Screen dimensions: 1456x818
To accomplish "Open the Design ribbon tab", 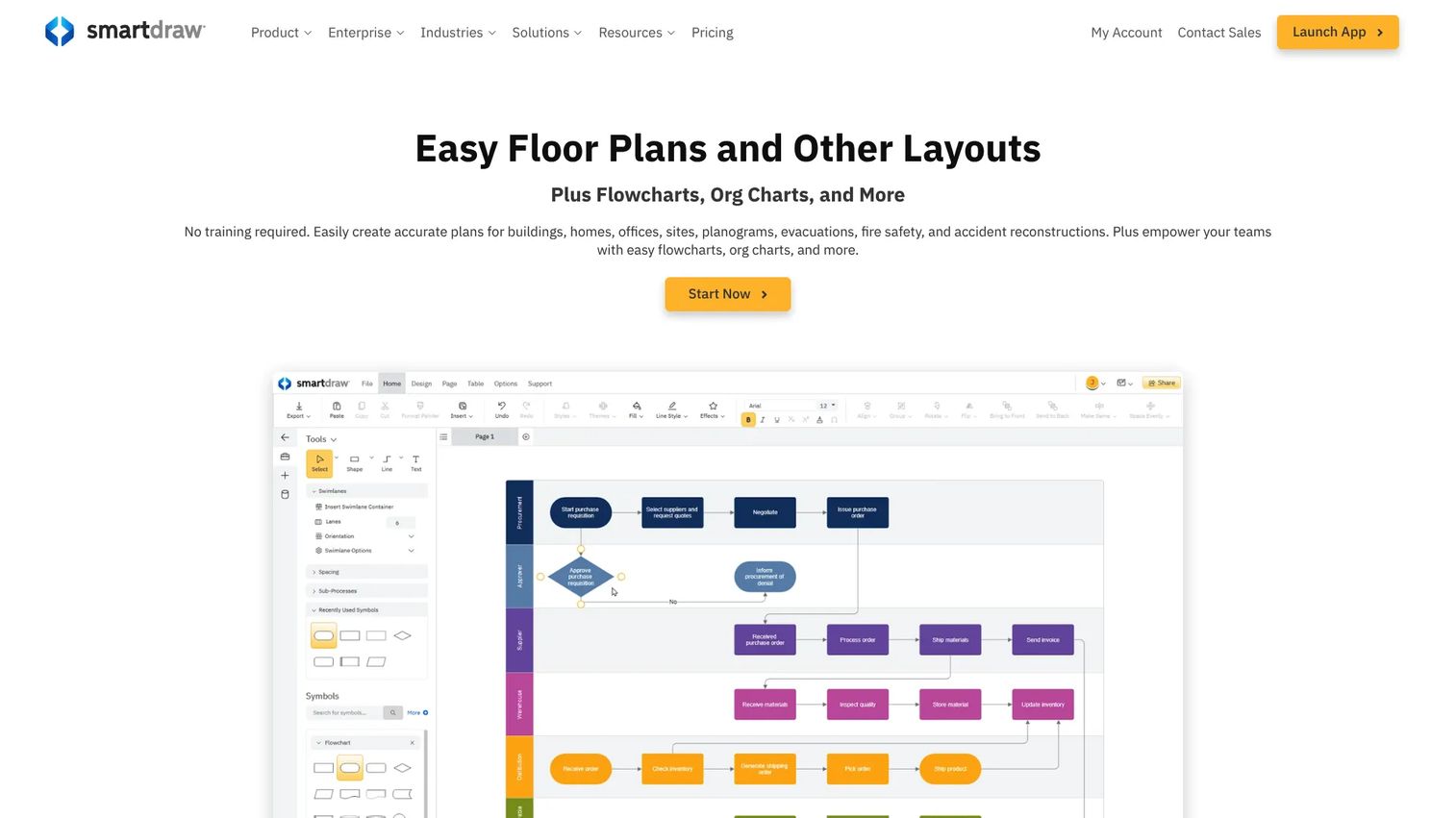I will pos(421,384).
